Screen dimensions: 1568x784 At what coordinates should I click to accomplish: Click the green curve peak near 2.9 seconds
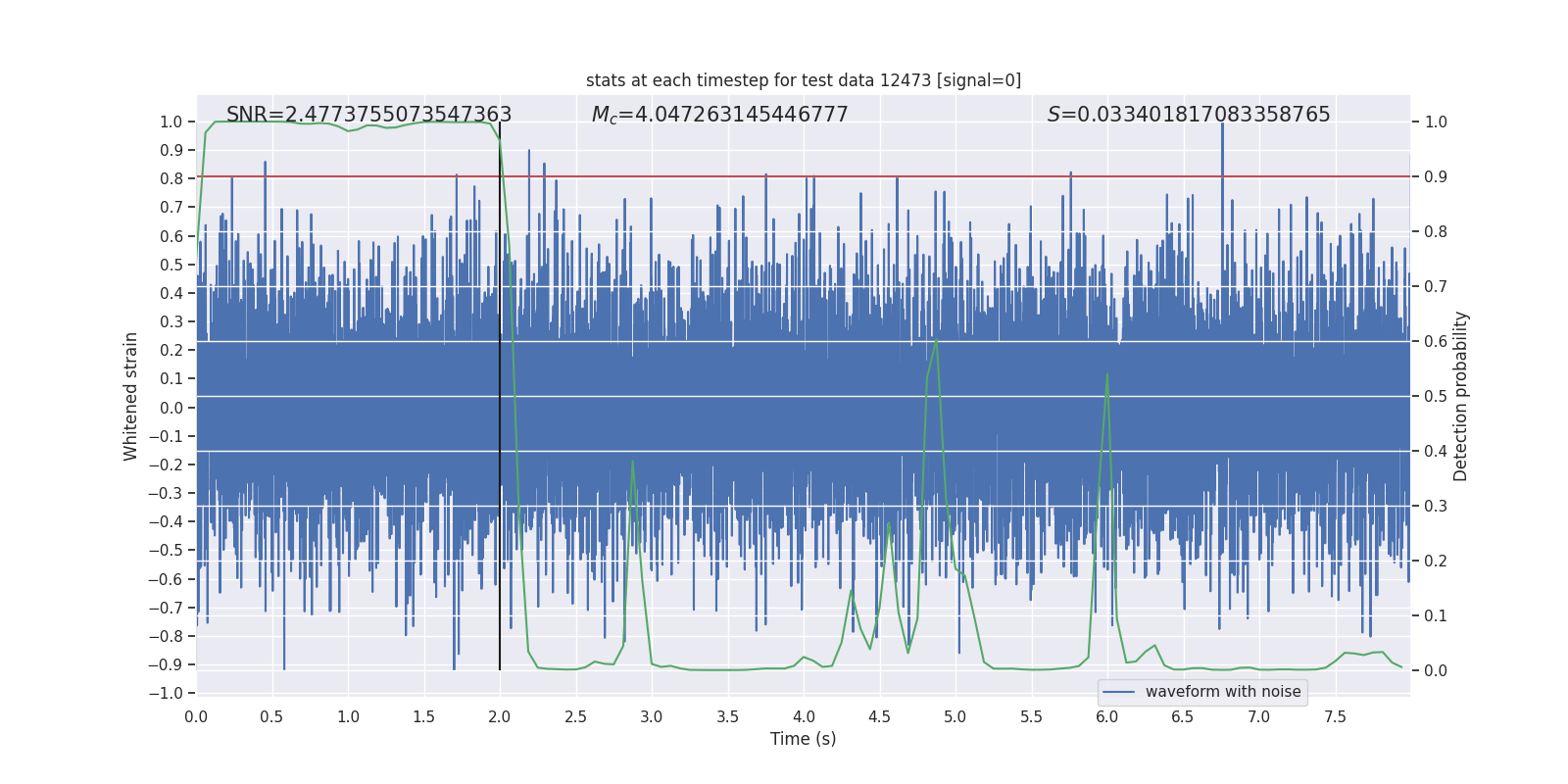click(x=632, y=462)
